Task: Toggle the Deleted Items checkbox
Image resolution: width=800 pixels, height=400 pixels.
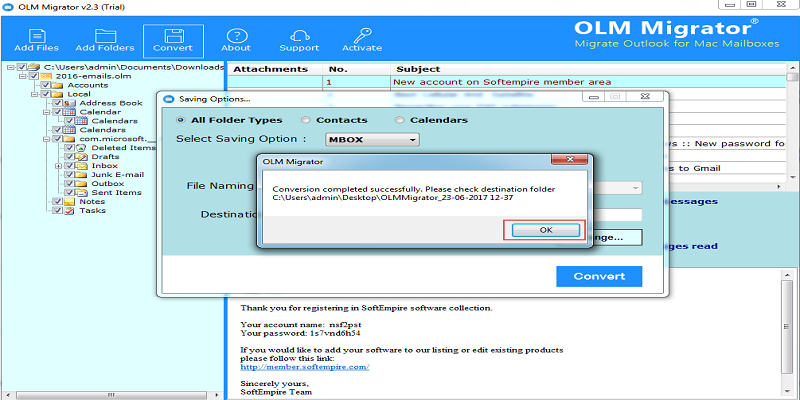Action: (69, 147)
